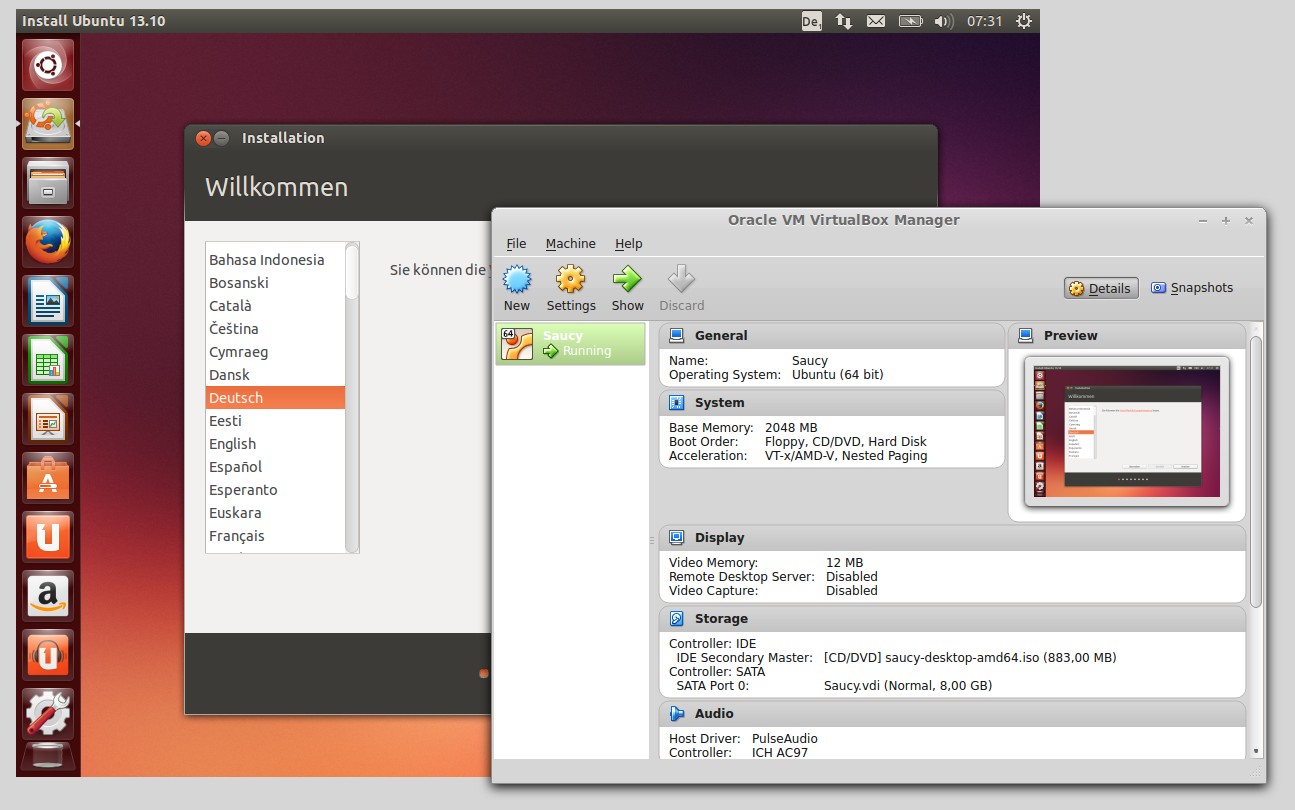Screen dimensions: 1295x810
Task: Click the VirtualBox details vertical scrollbar
Action: [1256, 470]
